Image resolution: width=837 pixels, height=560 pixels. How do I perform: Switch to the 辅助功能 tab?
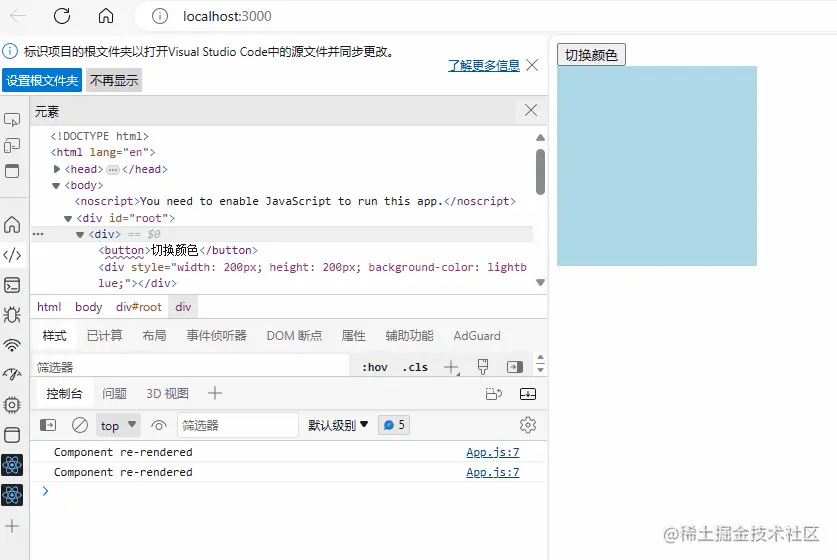tap(409, 336)
